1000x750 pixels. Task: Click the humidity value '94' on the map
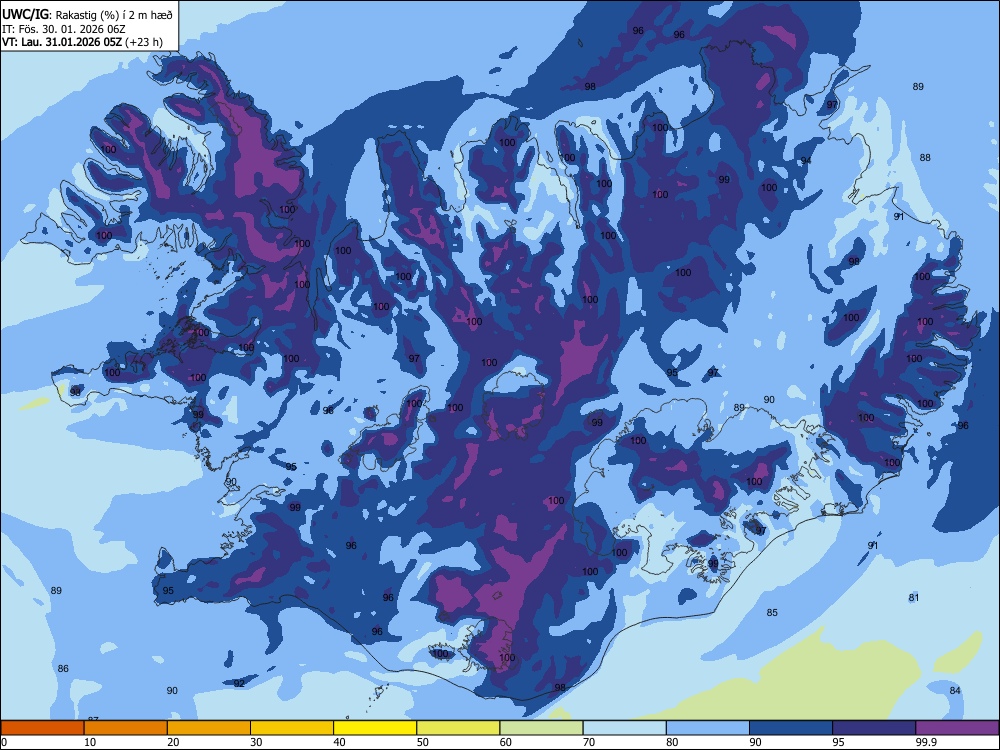pyautogui.click(x=806, y=160)
